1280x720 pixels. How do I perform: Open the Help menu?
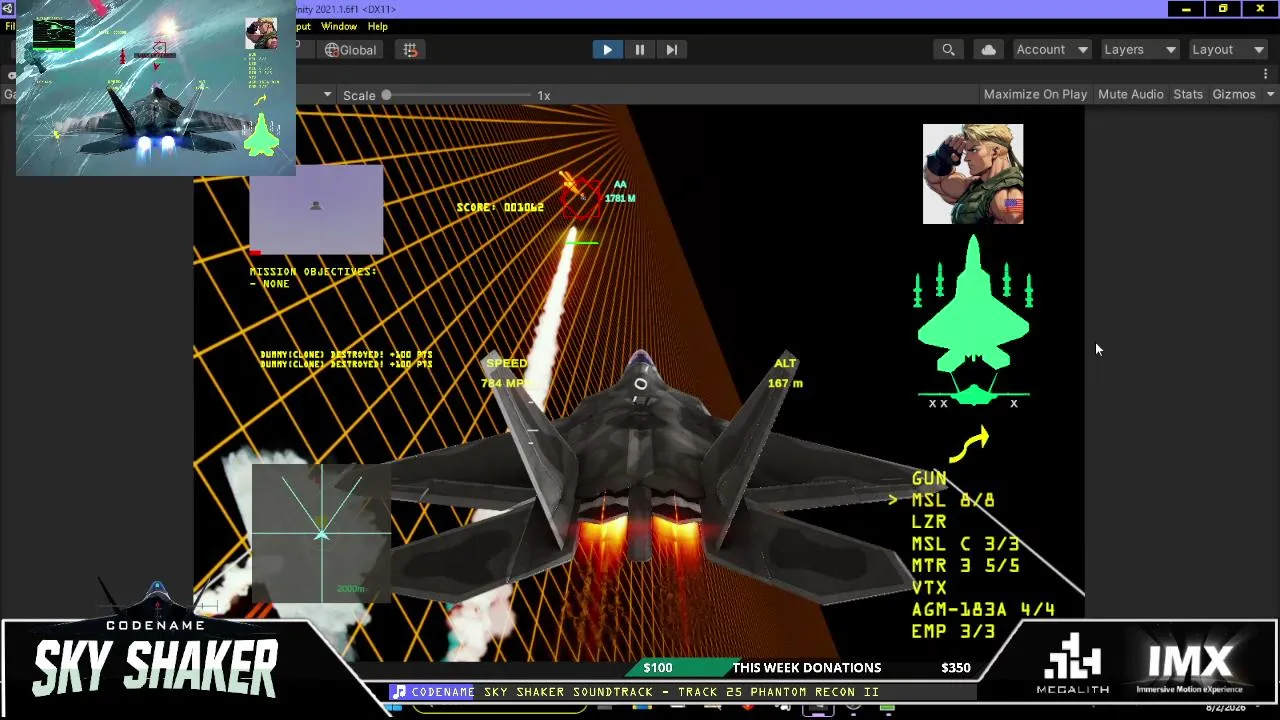pos(377,26)
